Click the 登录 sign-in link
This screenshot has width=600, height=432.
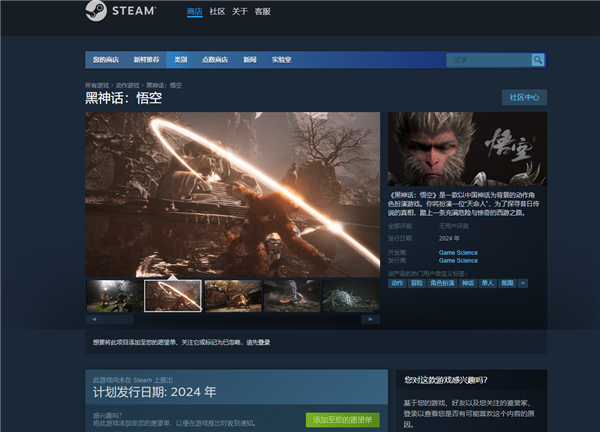pyautogui.click(x=264, y=342)
